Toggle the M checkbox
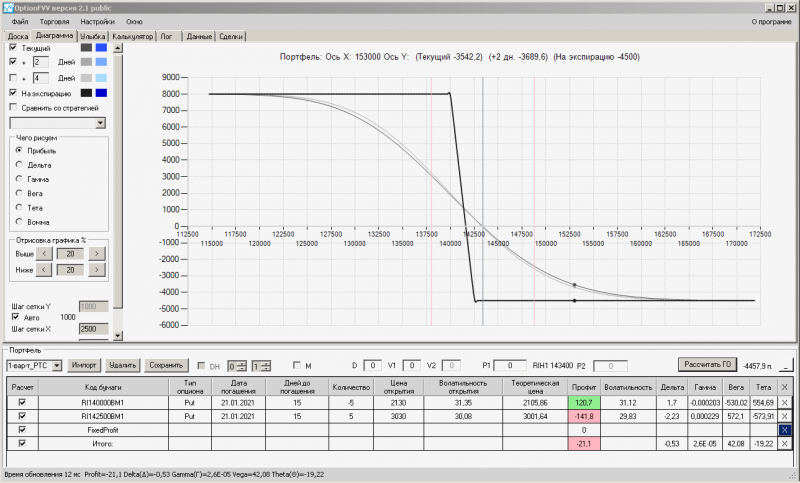800x483 pixels. click(297, 365)
